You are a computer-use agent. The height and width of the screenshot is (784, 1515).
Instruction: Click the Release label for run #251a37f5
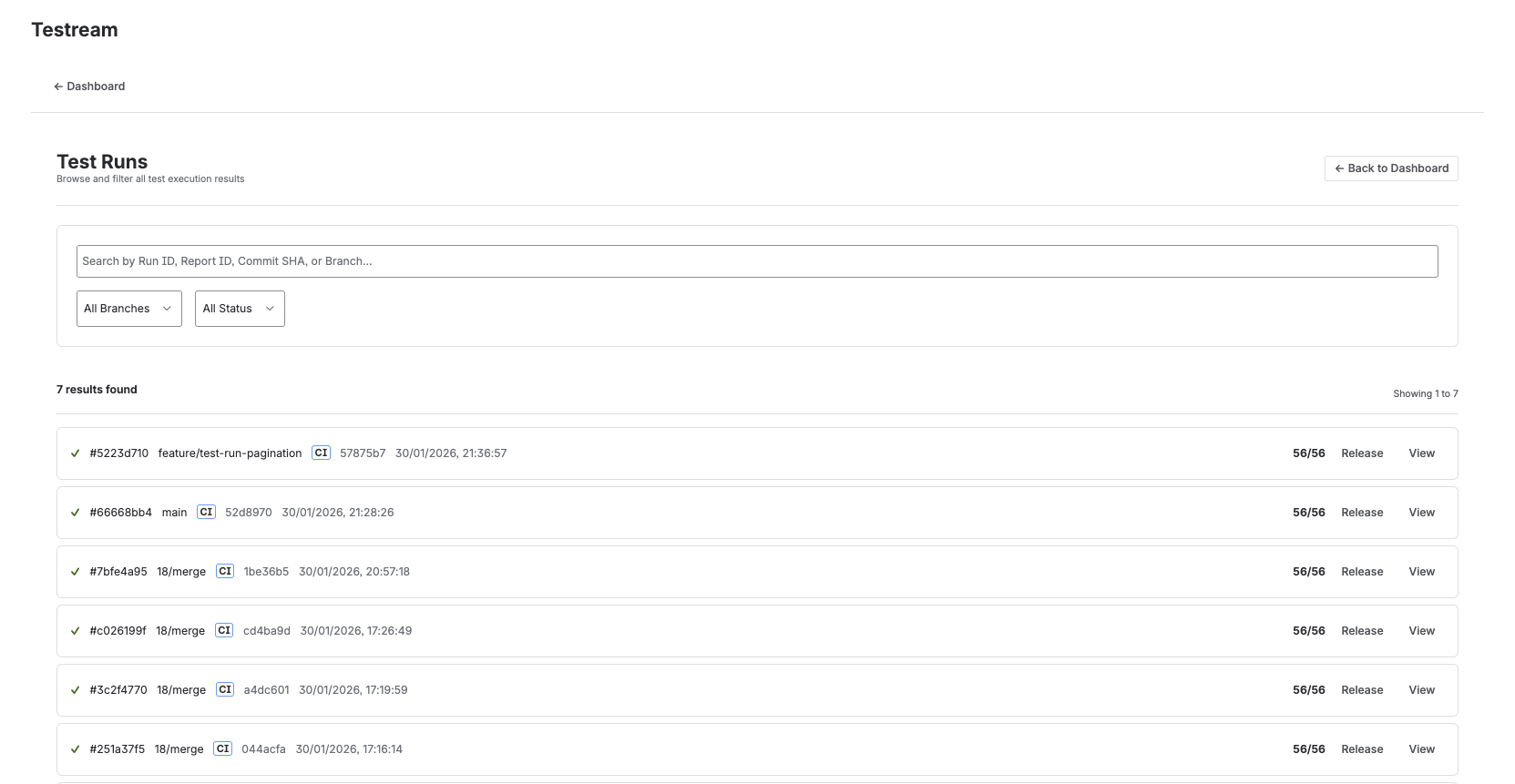tap(1362, 749)
